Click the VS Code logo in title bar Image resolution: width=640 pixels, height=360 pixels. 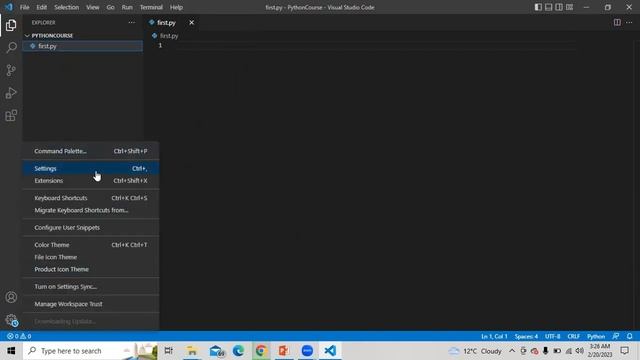pyautogui.click(x=9, y=7)
